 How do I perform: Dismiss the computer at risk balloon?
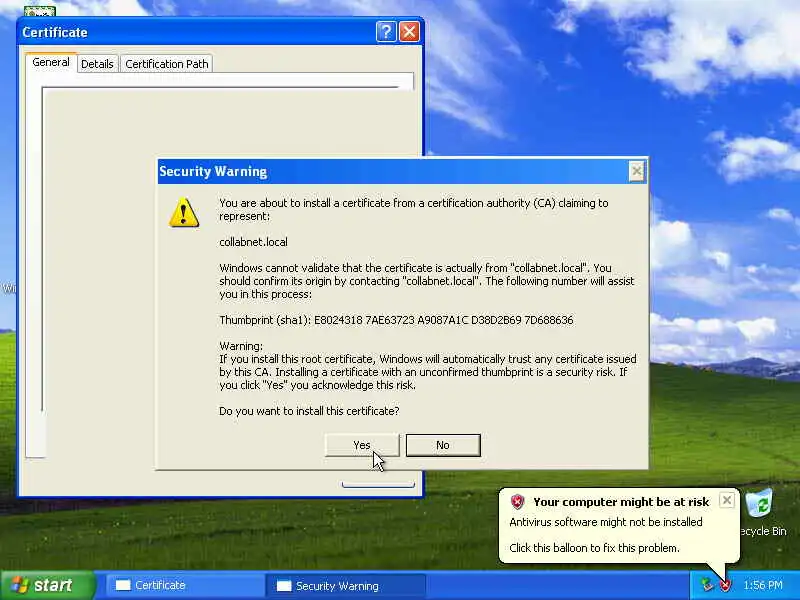coord(727,500)
